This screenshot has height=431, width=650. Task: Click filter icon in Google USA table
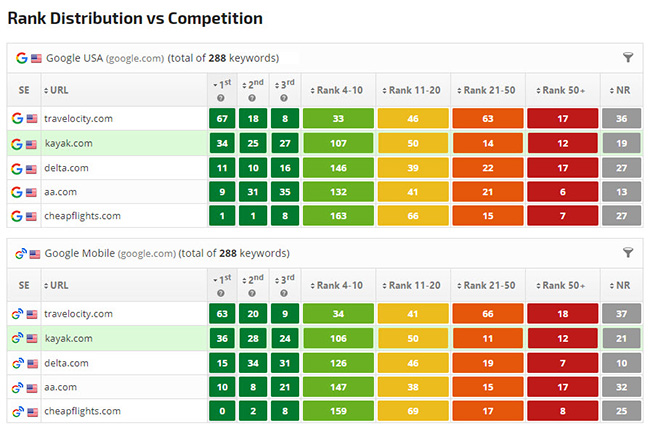coord(627,58)
